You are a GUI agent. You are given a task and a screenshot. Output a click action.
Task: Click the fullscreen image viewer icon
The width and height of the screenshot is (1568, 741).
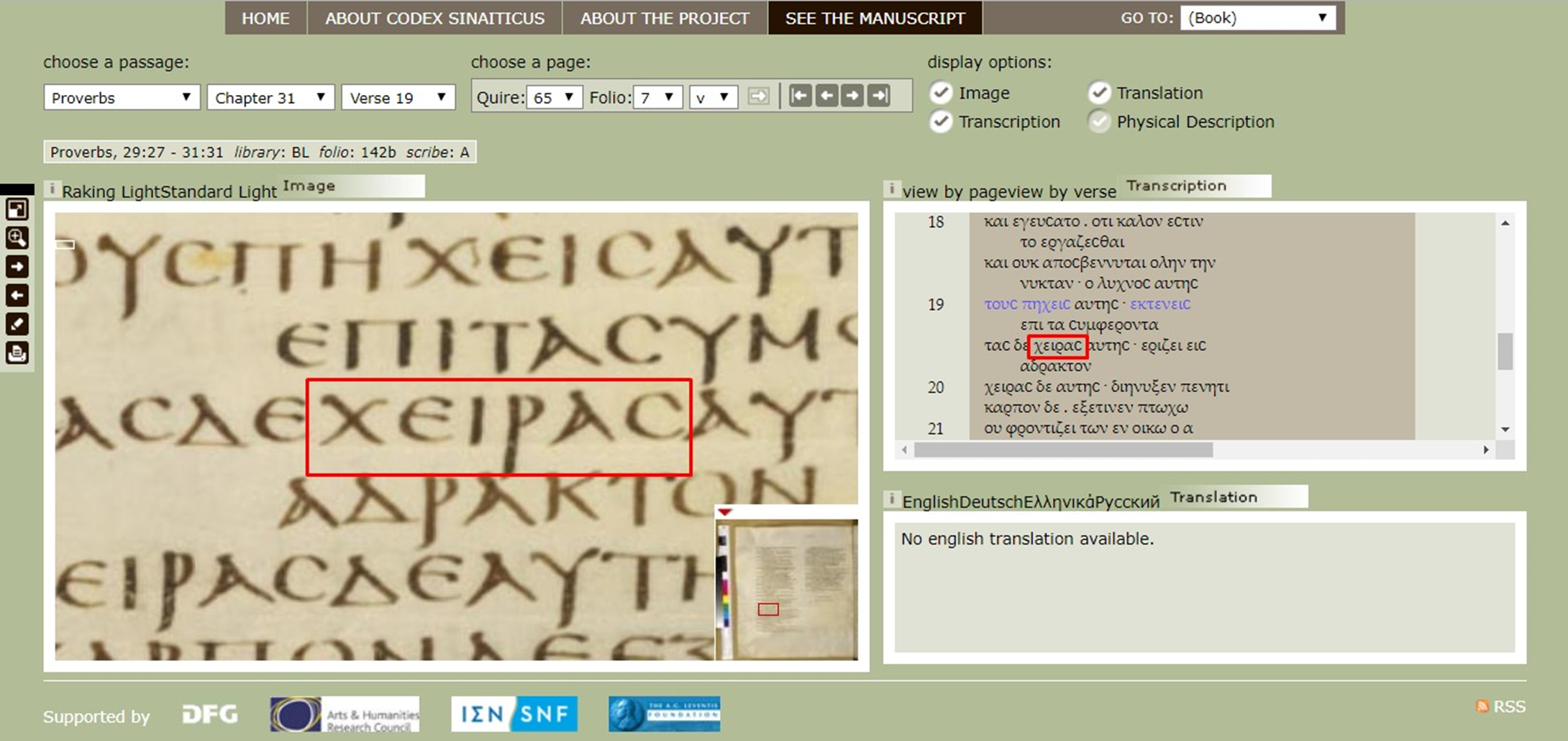[x=17, y=209]
